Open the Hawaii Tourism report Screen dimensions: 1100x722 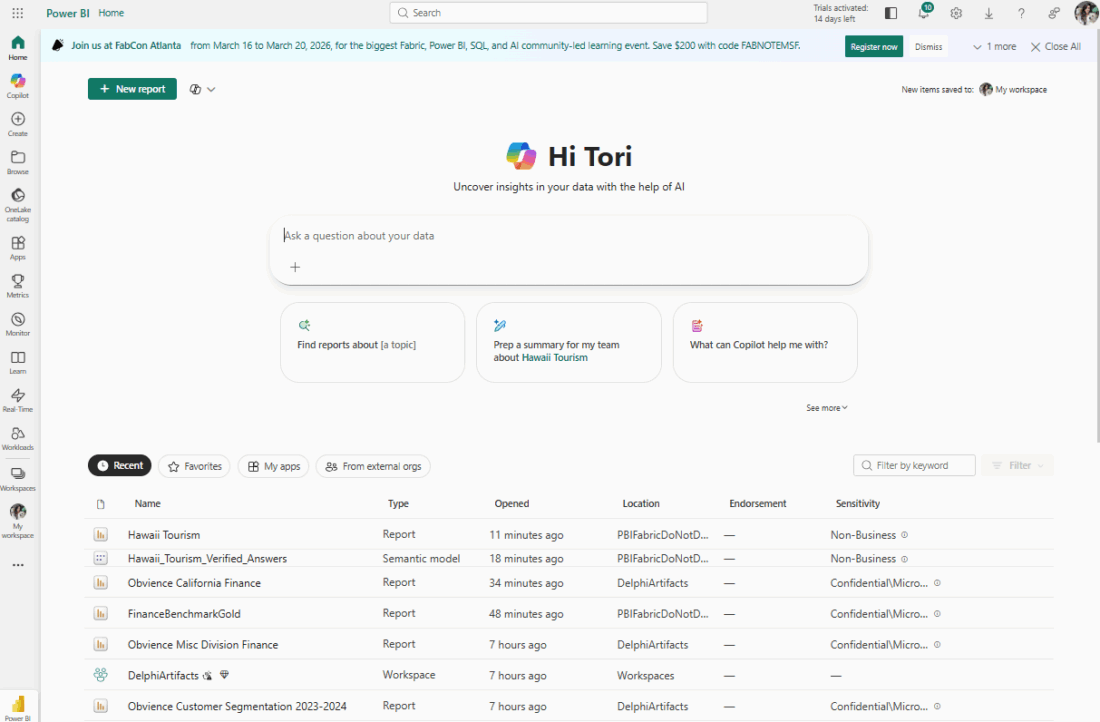(164, 535)
